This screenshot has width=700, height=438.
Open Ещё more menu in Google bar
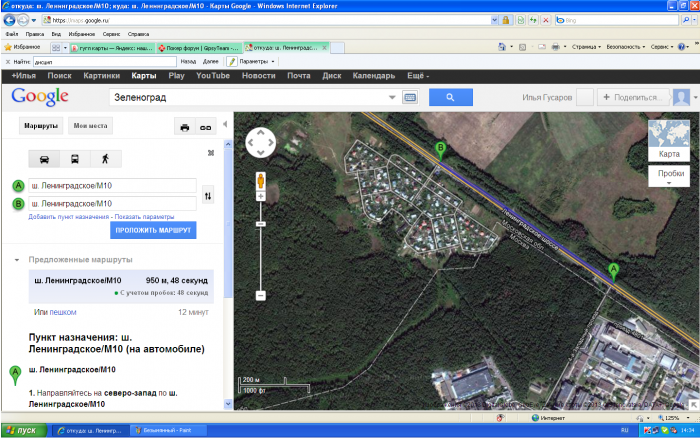[418, 76]
